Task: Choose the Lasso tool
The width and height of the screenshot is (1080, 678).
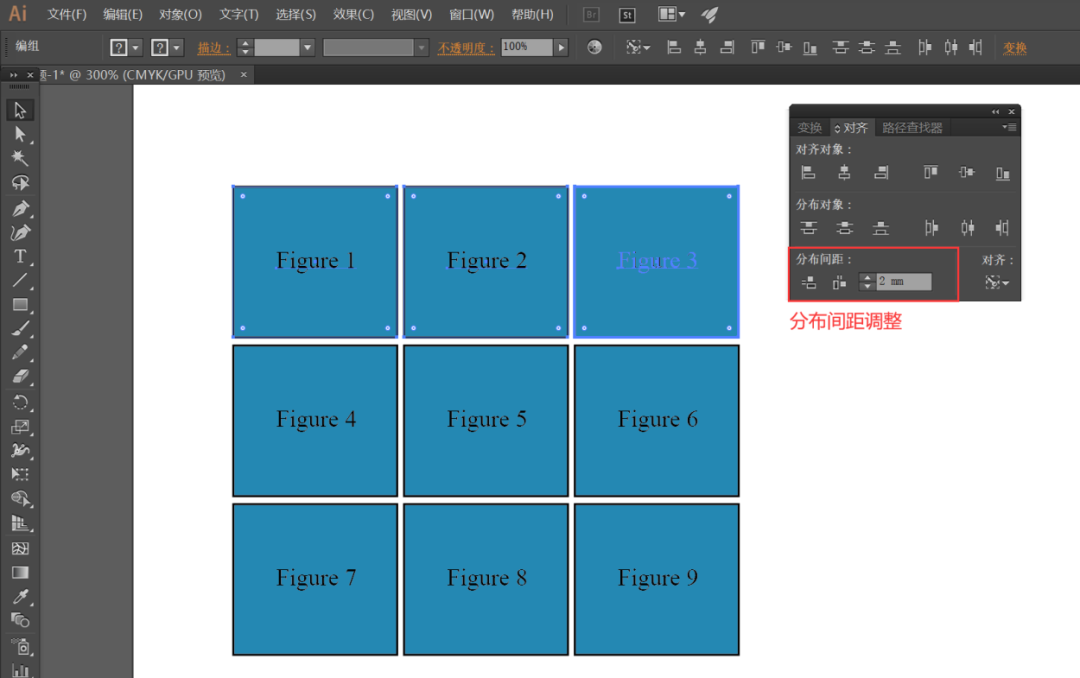Action: click(20, 183)
